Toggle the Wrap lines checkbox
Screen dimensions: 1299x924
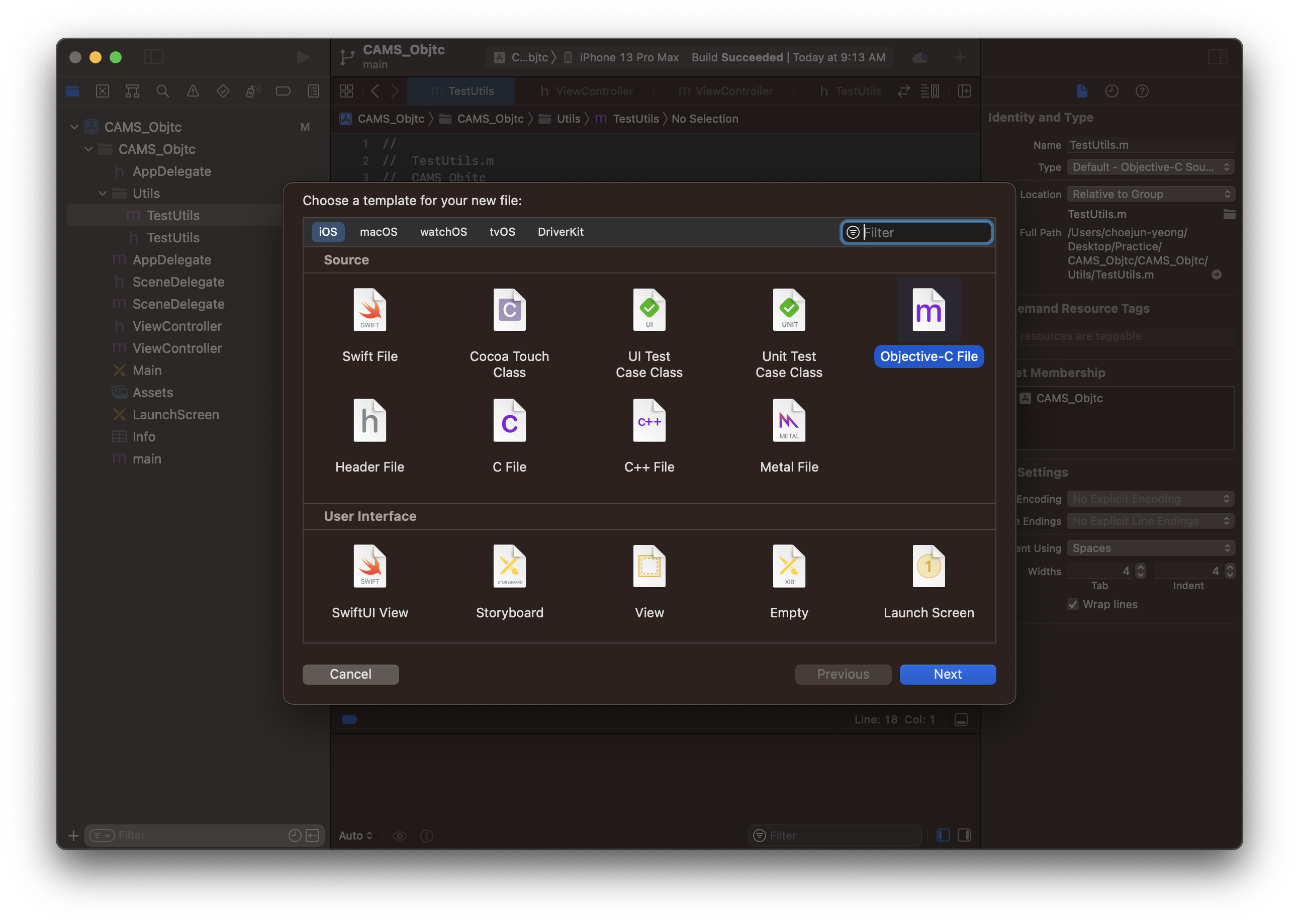[x=1073, y=605]
